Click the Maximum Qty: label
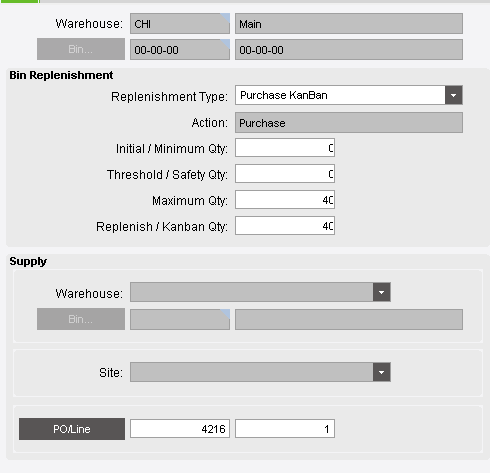 [x=190, y=201]
